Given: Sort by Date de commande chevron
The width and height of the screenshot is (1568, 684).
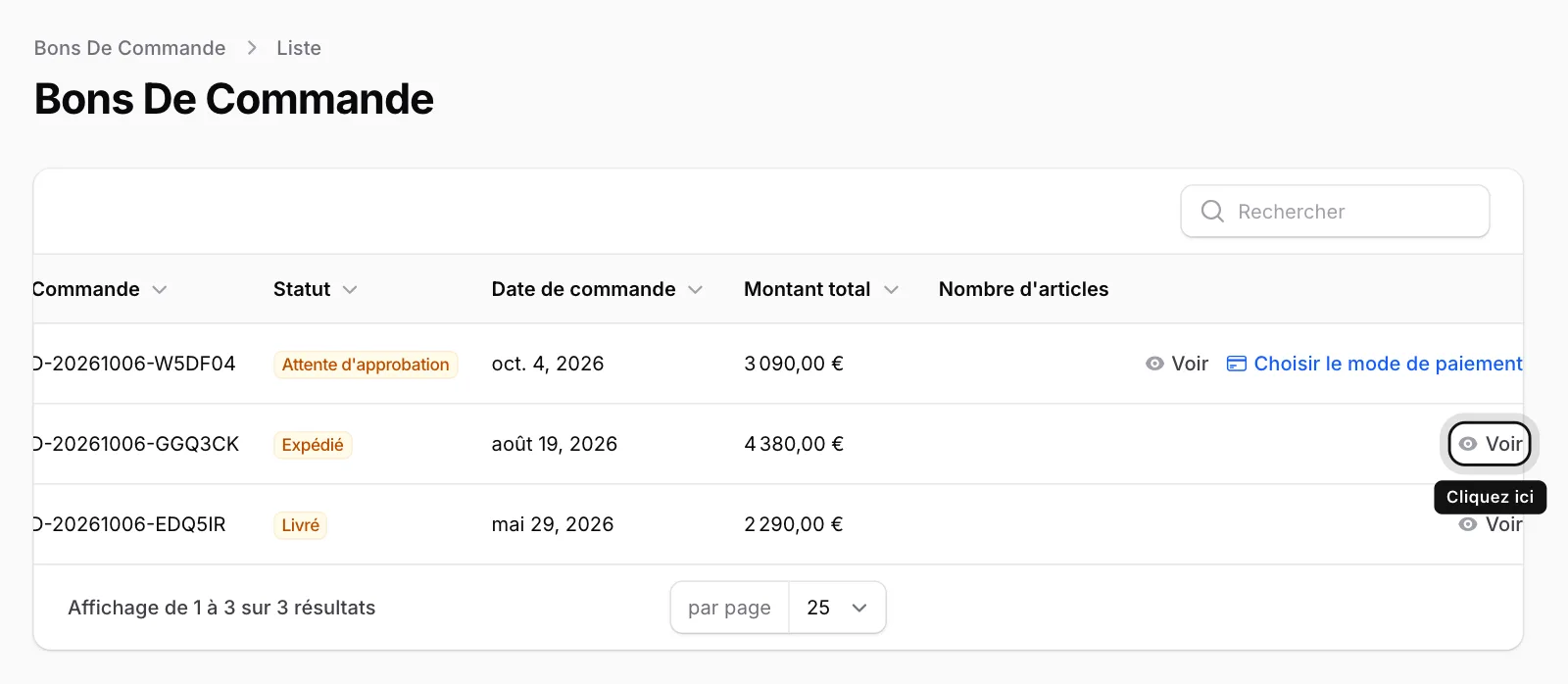Looking at the screenshot, I should point(695,289).
